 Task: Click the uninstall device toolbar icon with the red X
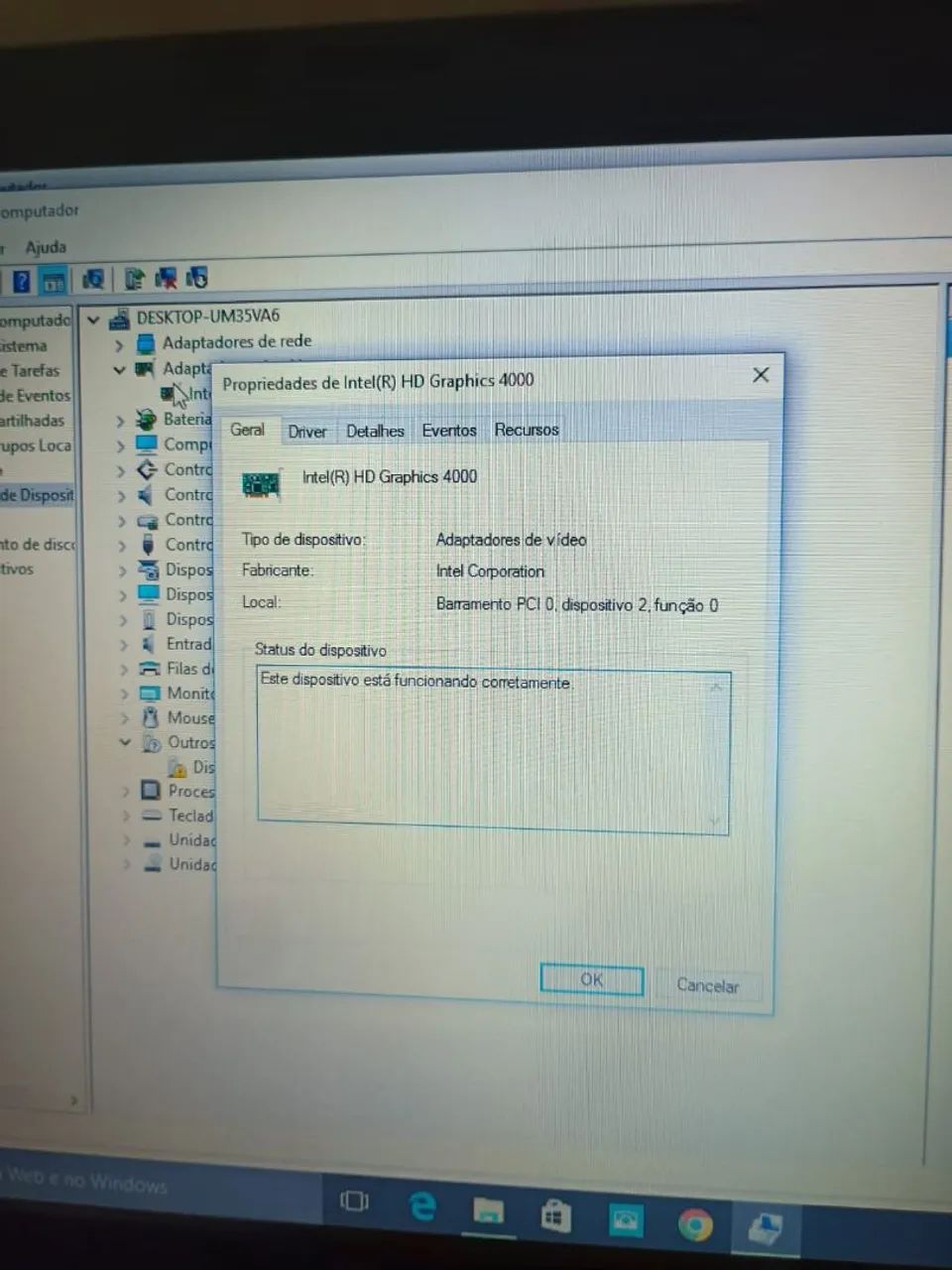point(167,278)
